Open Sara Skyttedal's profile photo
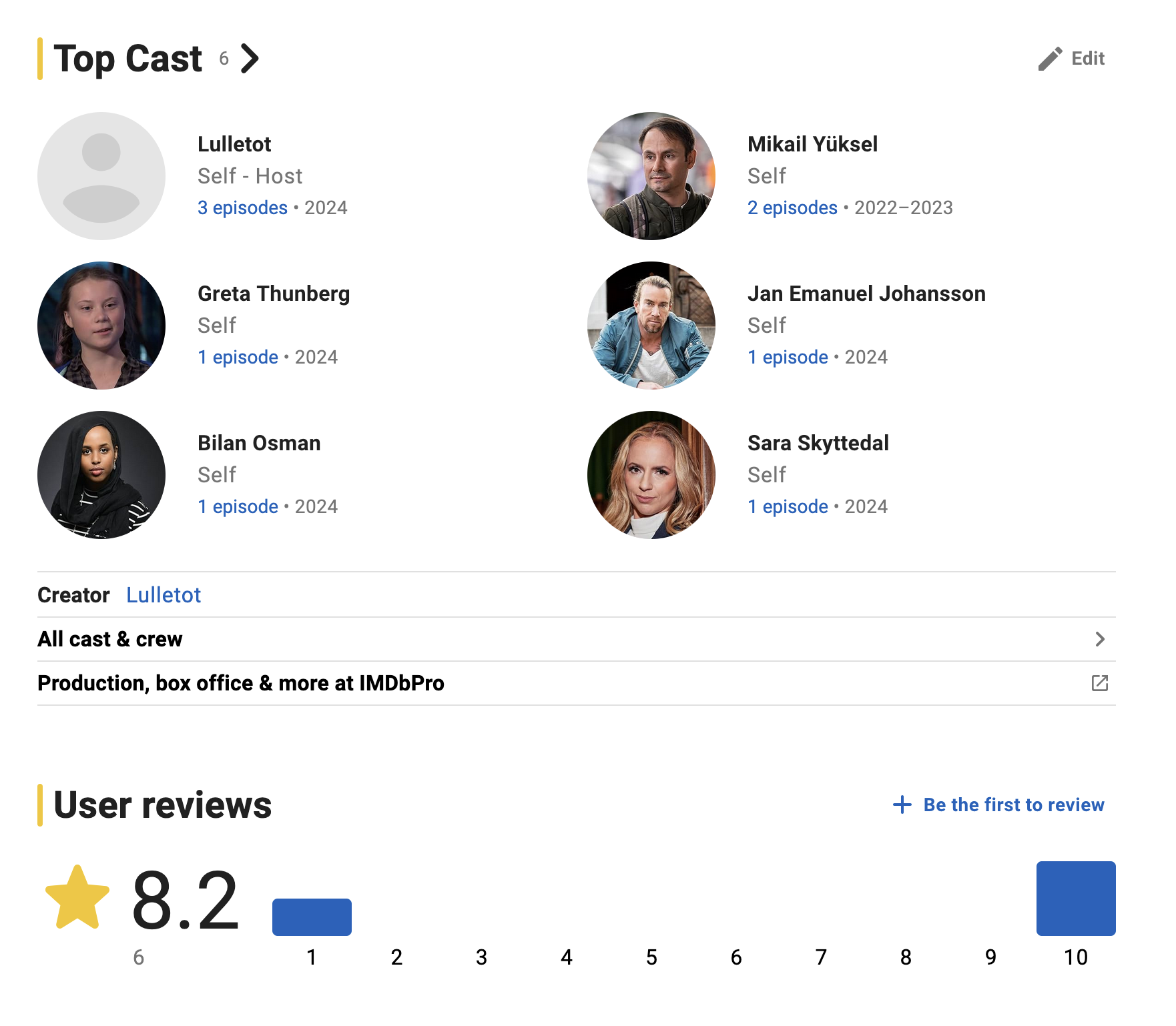 (651, 475)
